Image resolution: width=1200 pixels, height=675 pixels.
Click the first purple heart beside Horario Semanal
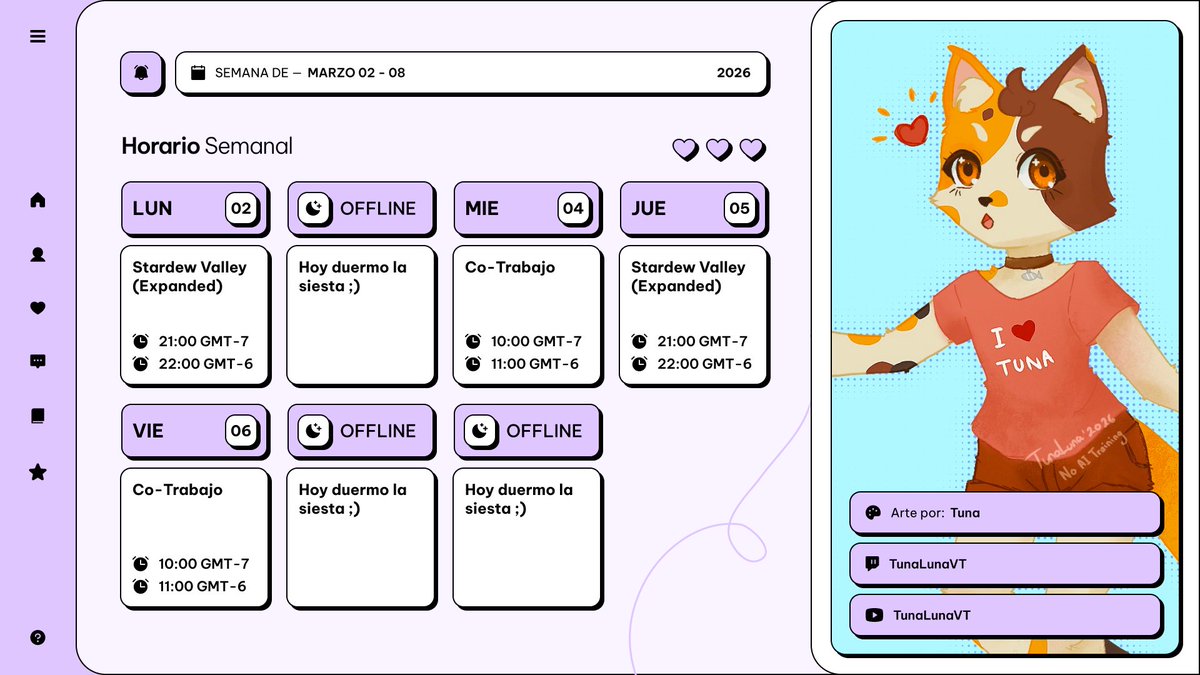pos(684,149)
